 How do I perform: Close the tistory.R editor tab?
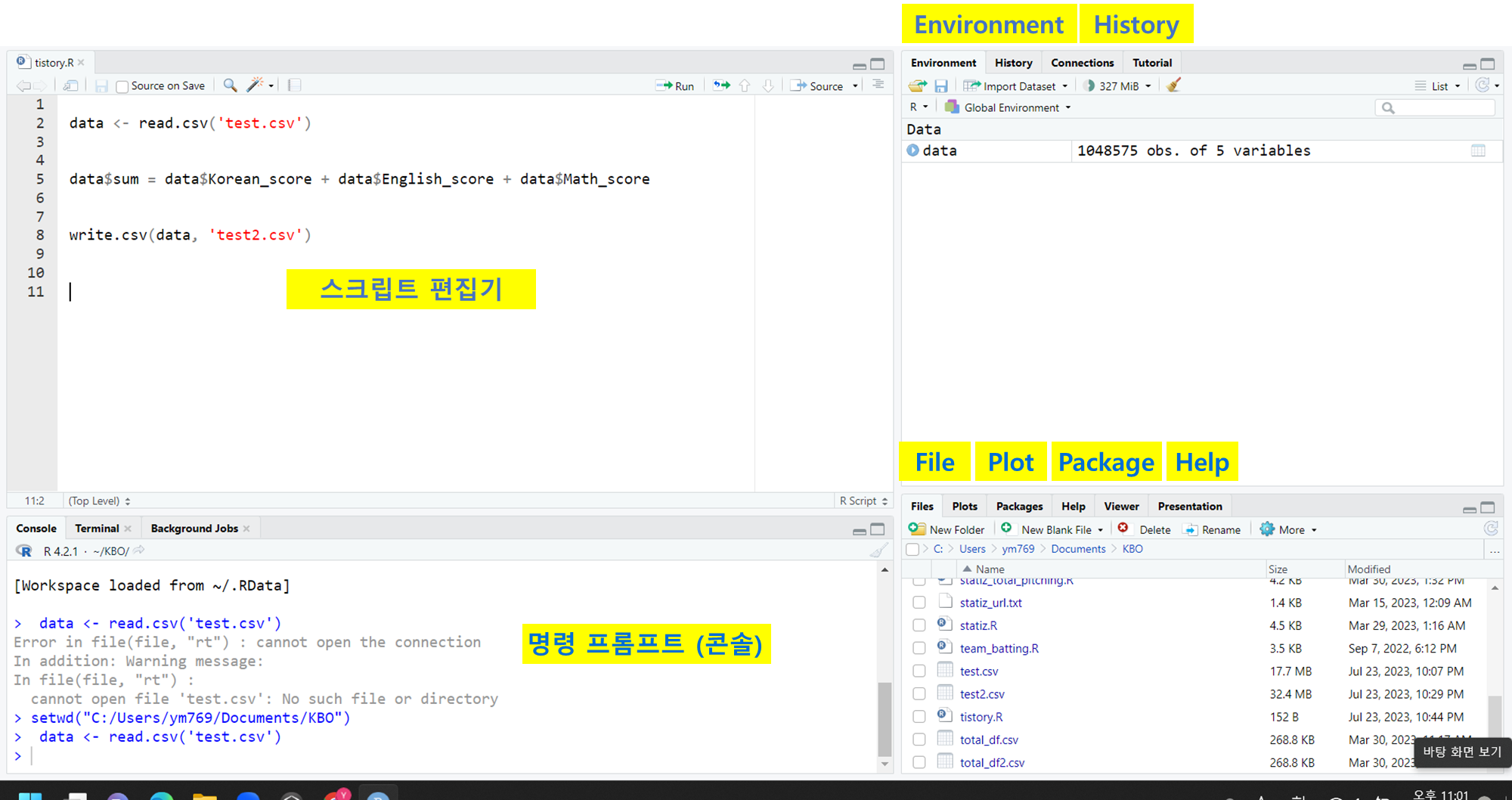point(81,63)
